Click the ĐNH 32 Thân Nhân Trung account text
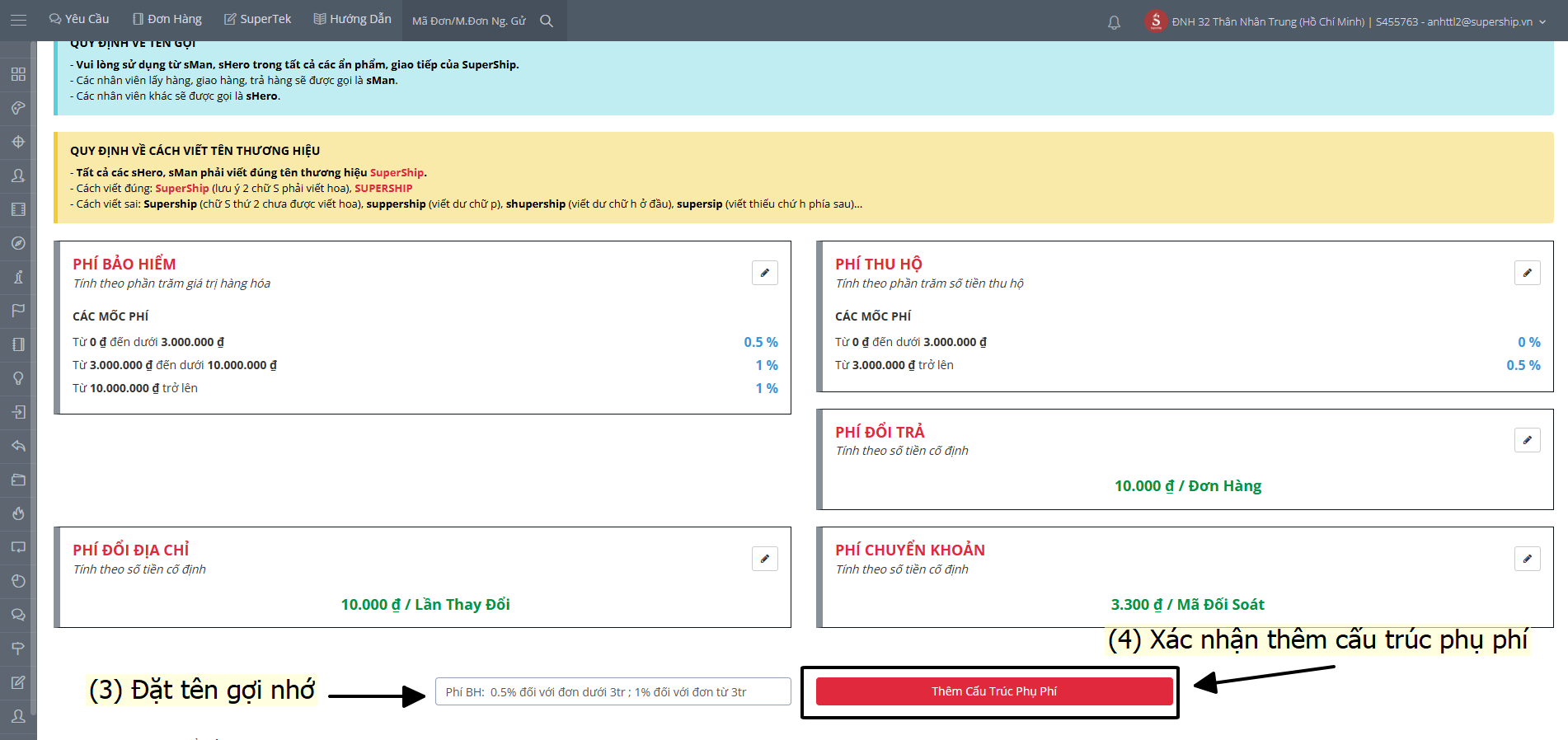The image size is (1568, 740). pos(1268,22)
